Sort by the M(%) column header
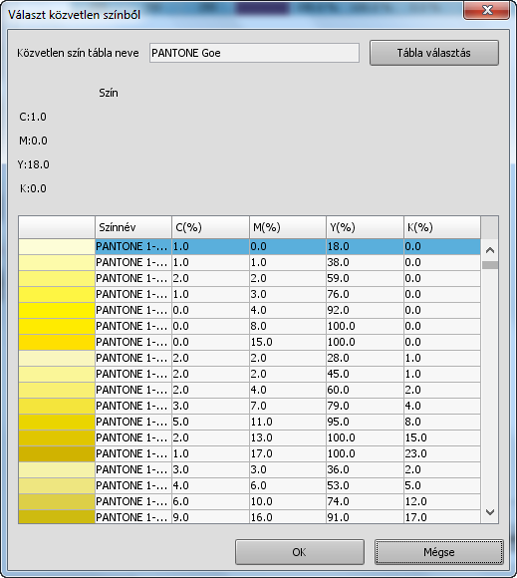Viewport: 517px width, 578px height. tap(288, 227)
